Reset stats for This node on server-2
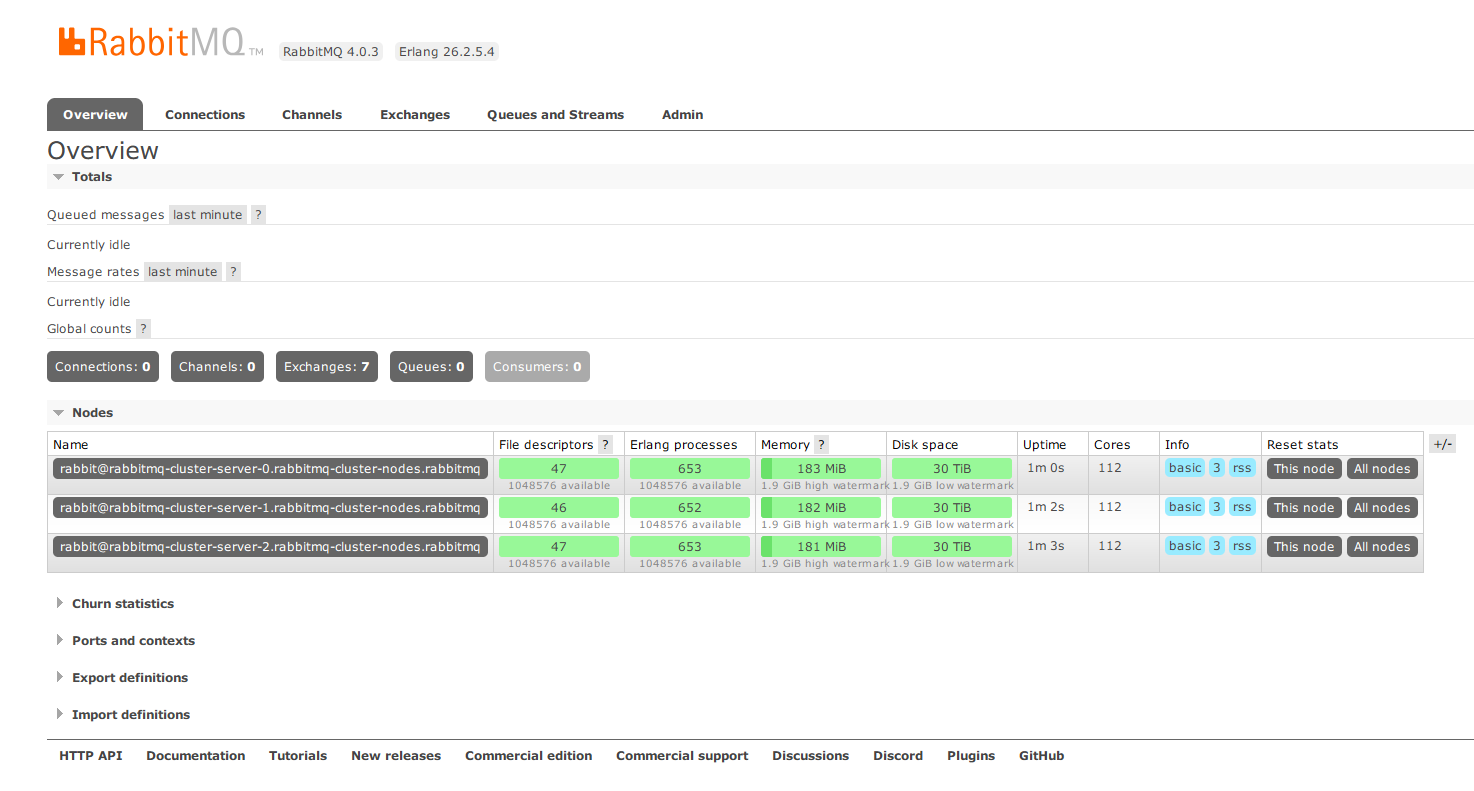This screenshot has width=1474, height=791. click(1304, 547)
